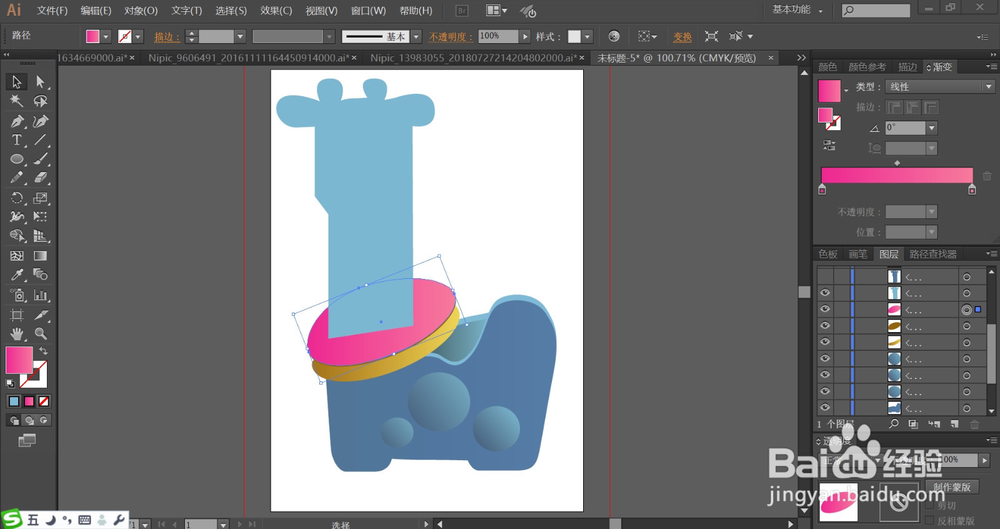Viewport: 1000px width, 529px height.
Task: Open the 效果(E) menu
Action: click(x=276, y=11)
